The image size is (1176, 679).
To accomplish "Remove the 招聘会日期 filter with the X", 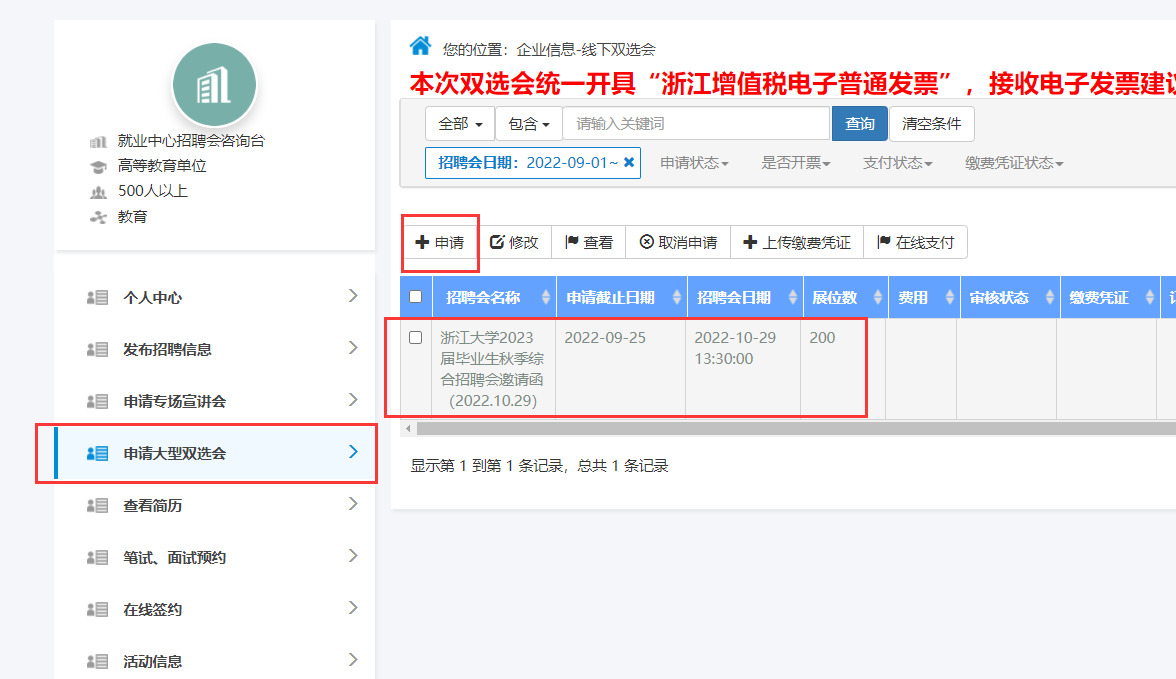I will point(629,162).
